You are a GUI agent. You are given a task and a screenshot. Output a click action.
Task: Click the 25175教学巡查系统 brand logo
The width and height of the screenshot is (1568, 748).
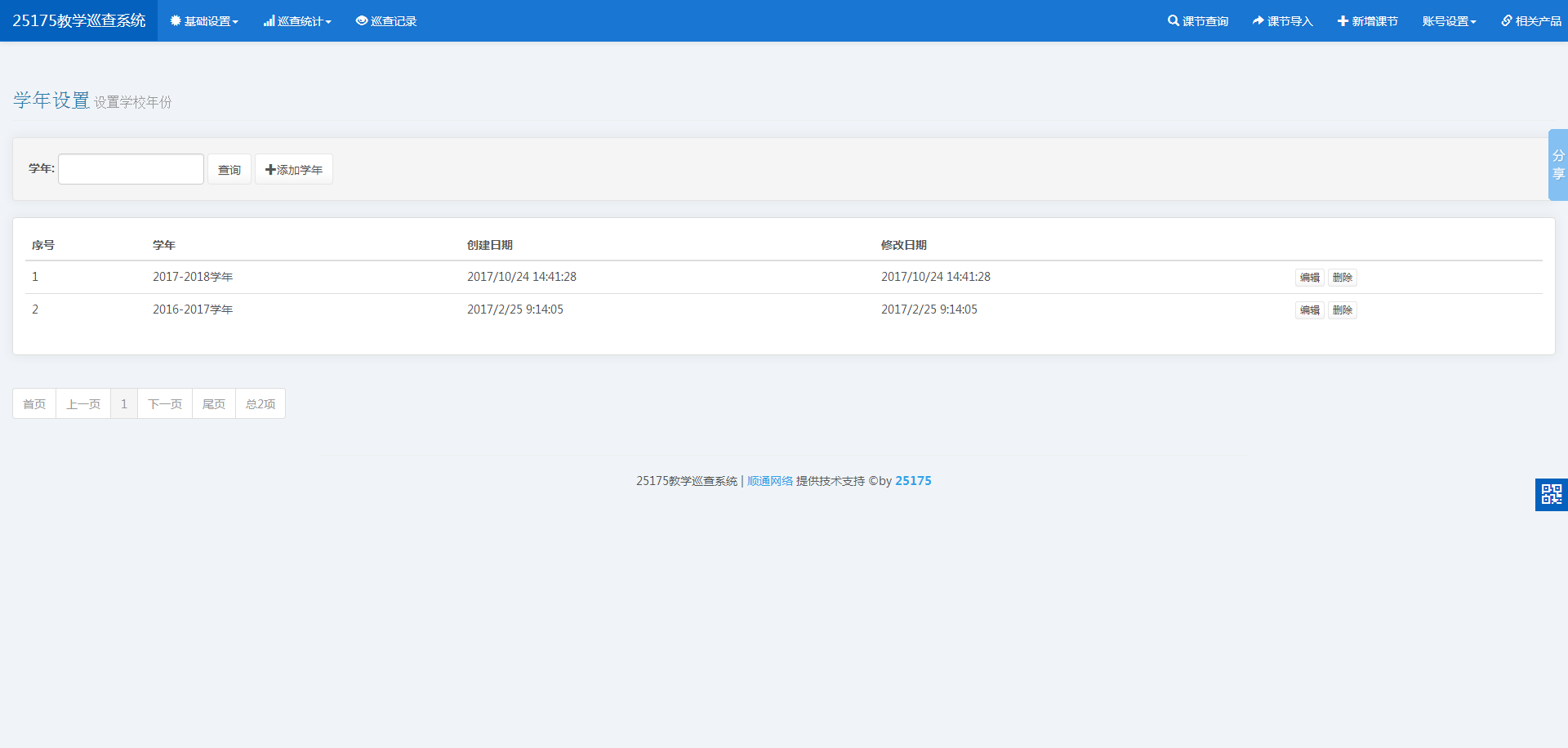click(79, 20)
